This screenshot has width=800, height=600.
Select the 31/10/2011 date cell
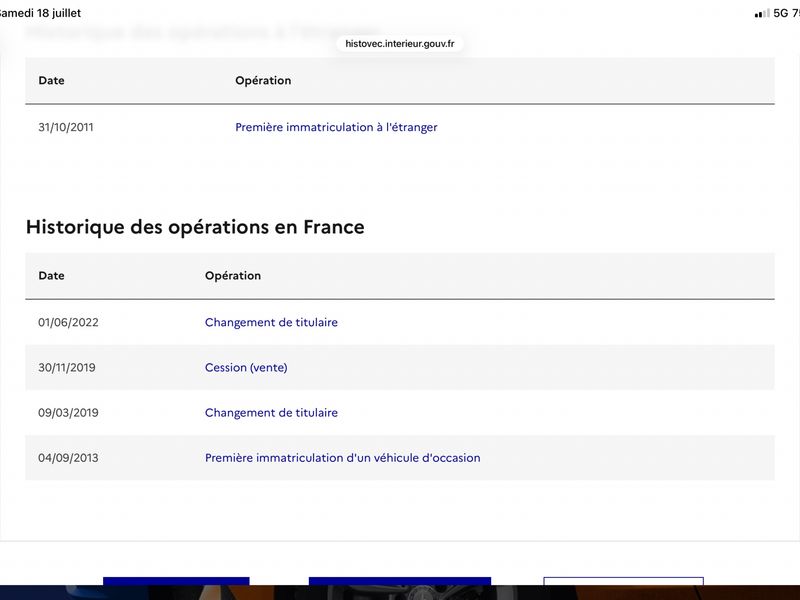(x=66, y=127)
